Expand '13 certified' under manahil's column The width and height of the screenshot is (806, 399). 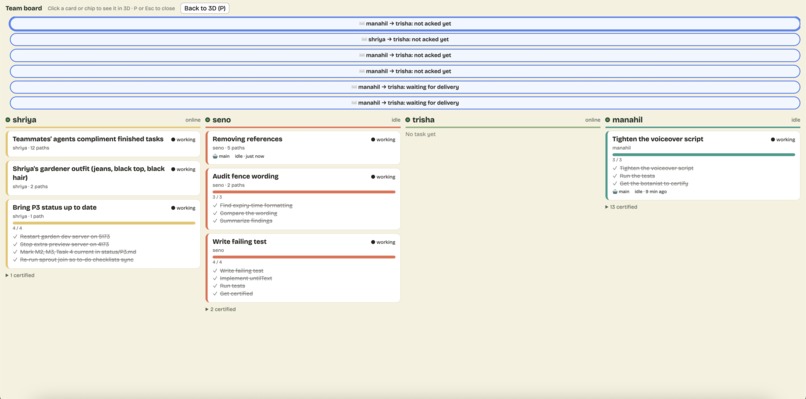pos(621,207)
